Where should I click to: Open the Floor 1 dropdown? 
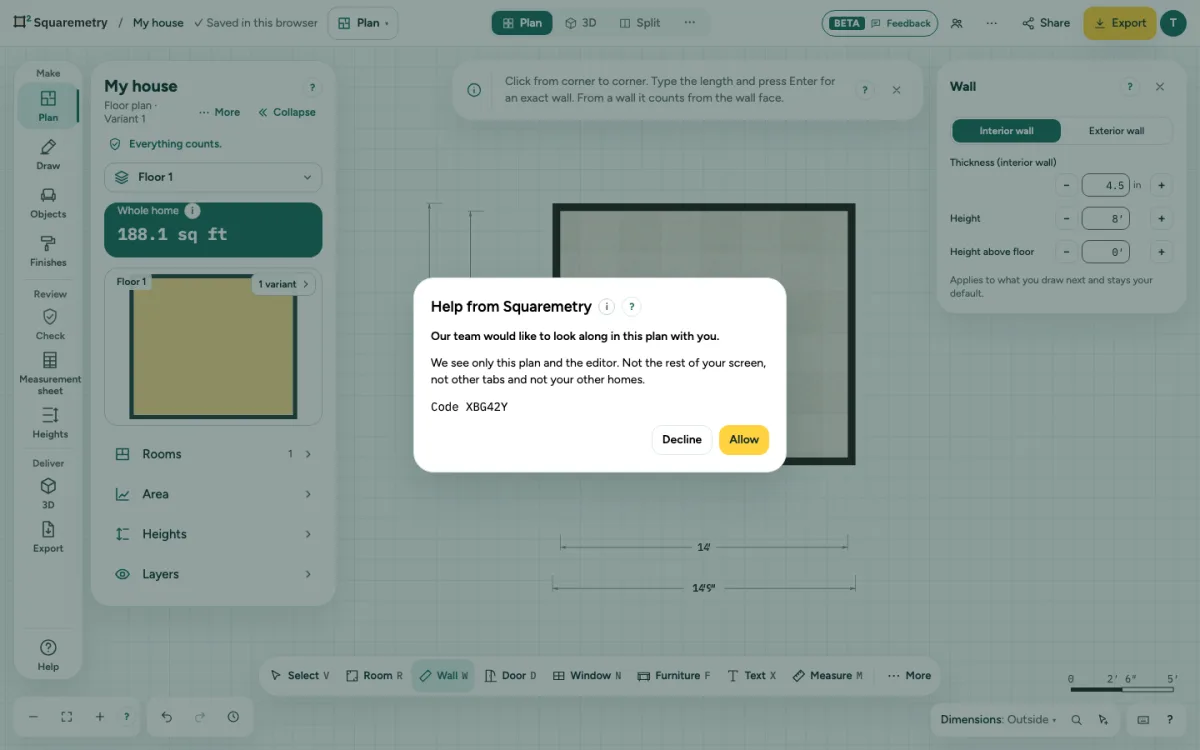pyautogui.click(x=213, y=177)
